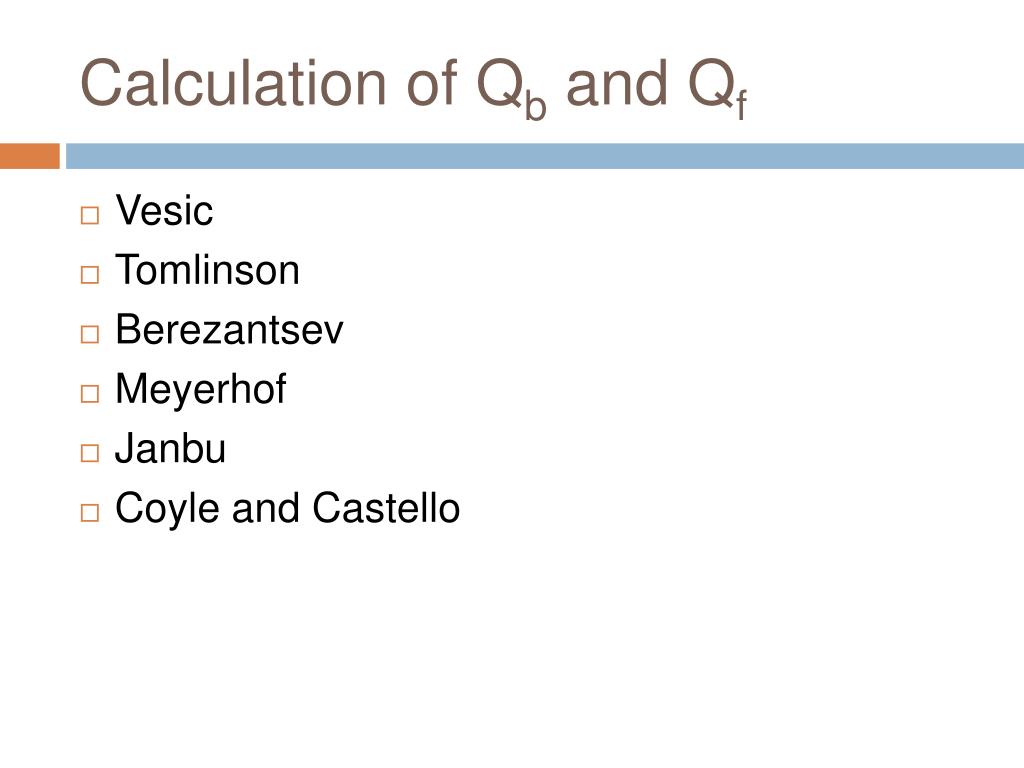Viewport: 1024px width, 768px height.
Task: Click the square bullet beside Tomlinson
Action: coord(90,275)
